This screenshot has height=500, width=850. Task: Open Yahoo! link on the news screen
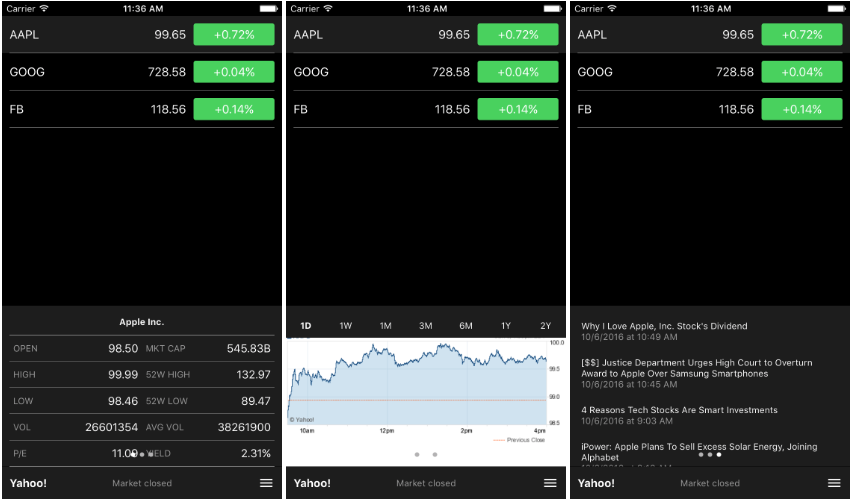point(596,483)
